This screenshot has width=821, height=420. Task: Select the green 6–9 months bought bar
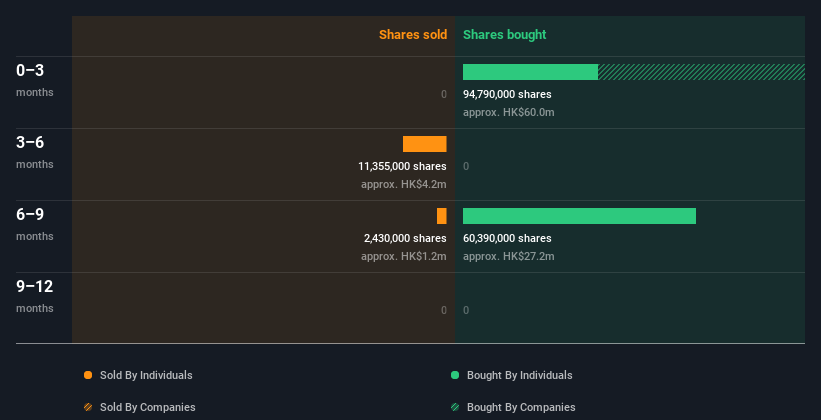point(580,216)
